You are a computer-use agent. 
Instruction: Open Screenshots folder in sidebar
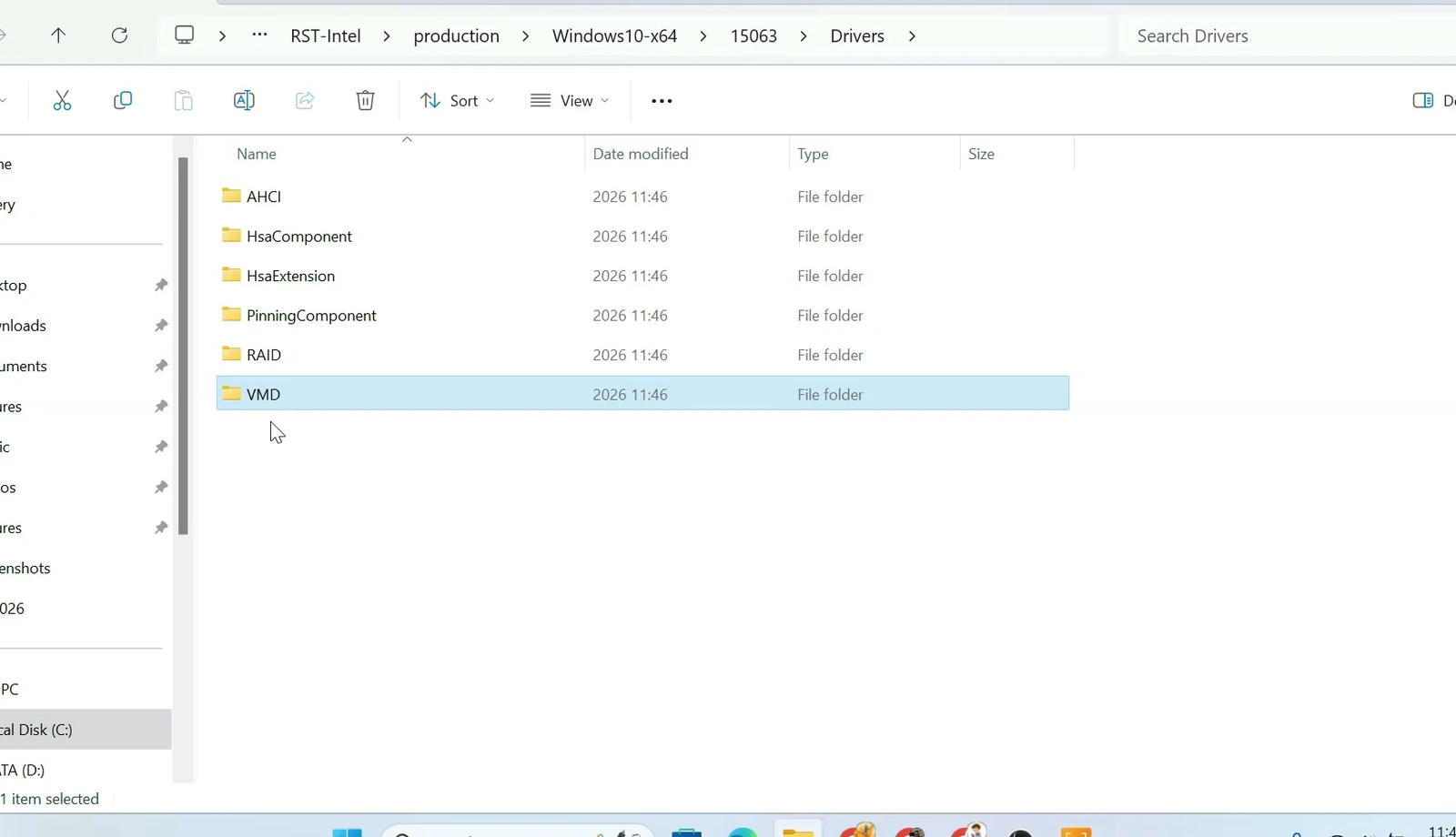[25, 568]
